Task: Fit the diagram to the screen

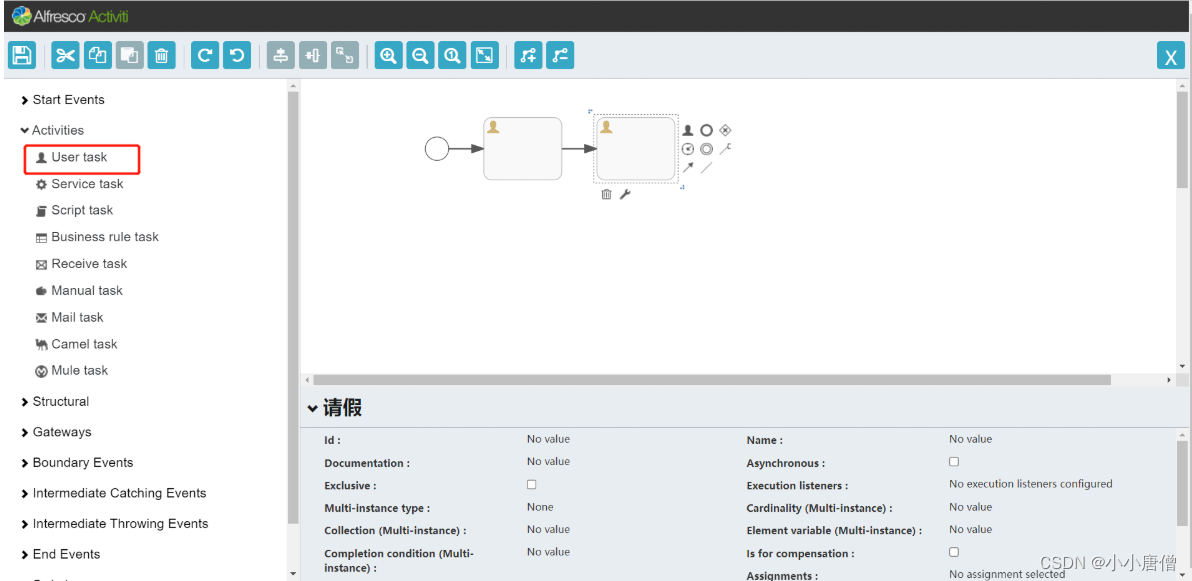Action: (484, 55)
